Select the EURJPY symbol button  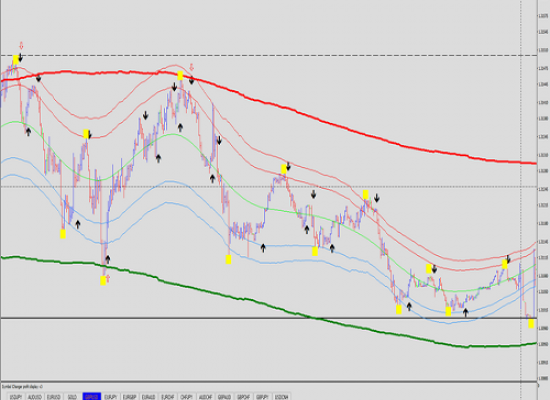pyautogui.click(x=110, y=397)
